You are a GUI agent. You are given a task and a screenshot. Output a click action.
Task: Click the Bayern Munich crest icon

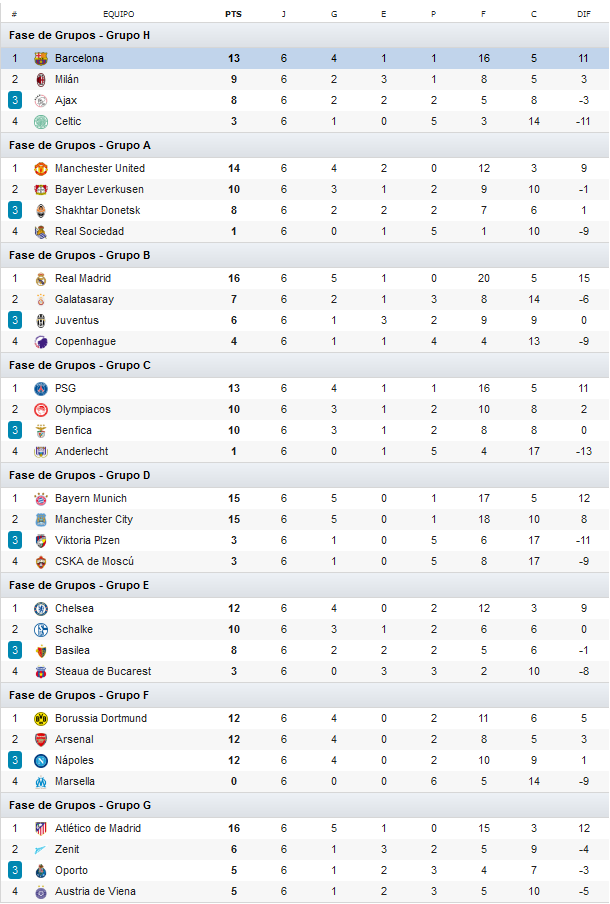click(41, 499)
